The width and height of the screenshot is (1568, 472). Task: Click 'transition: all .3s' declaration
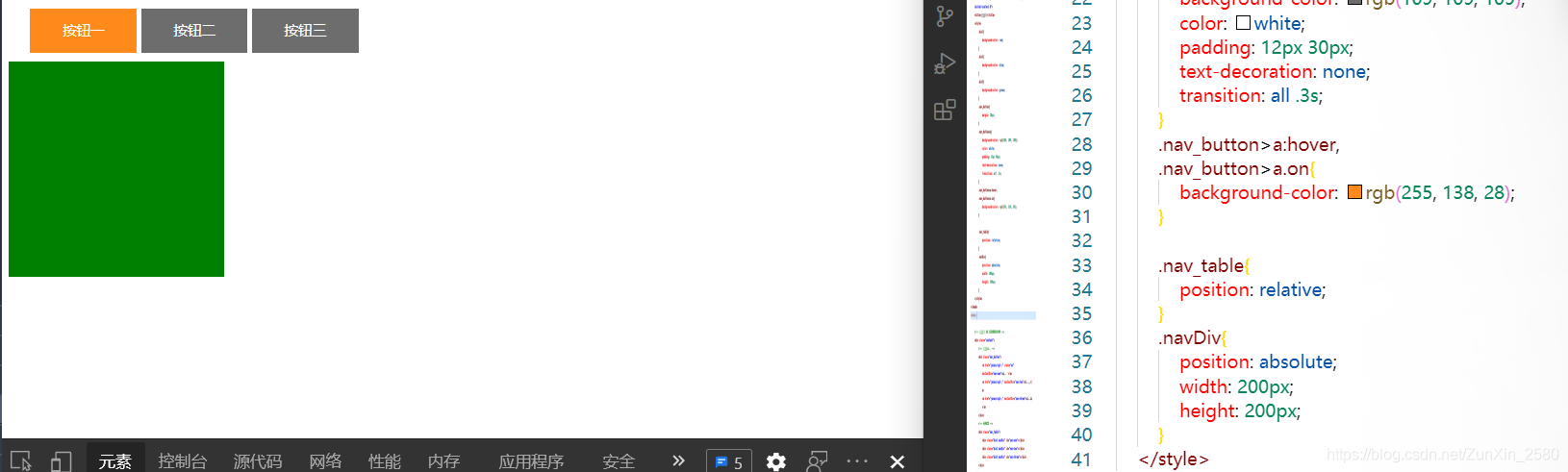click(x=1251, y=95)
